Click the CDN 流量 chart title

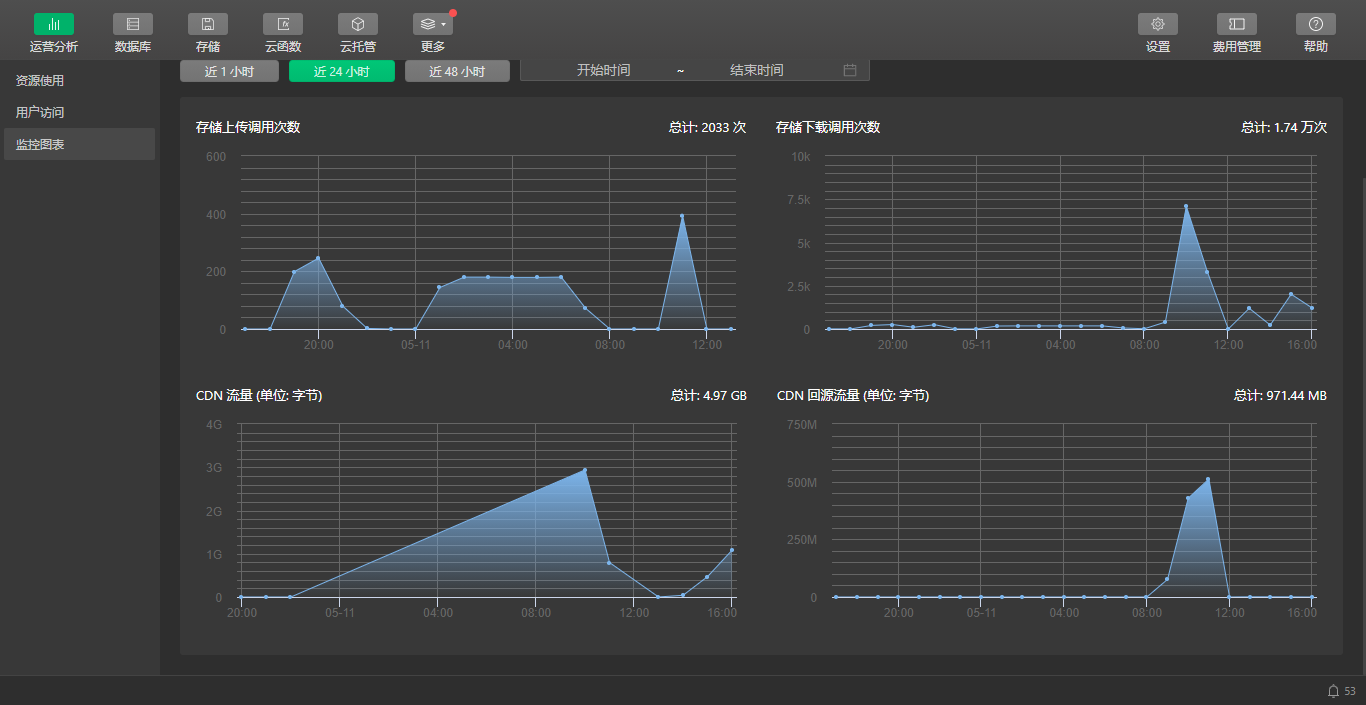(x=259, y=396)
